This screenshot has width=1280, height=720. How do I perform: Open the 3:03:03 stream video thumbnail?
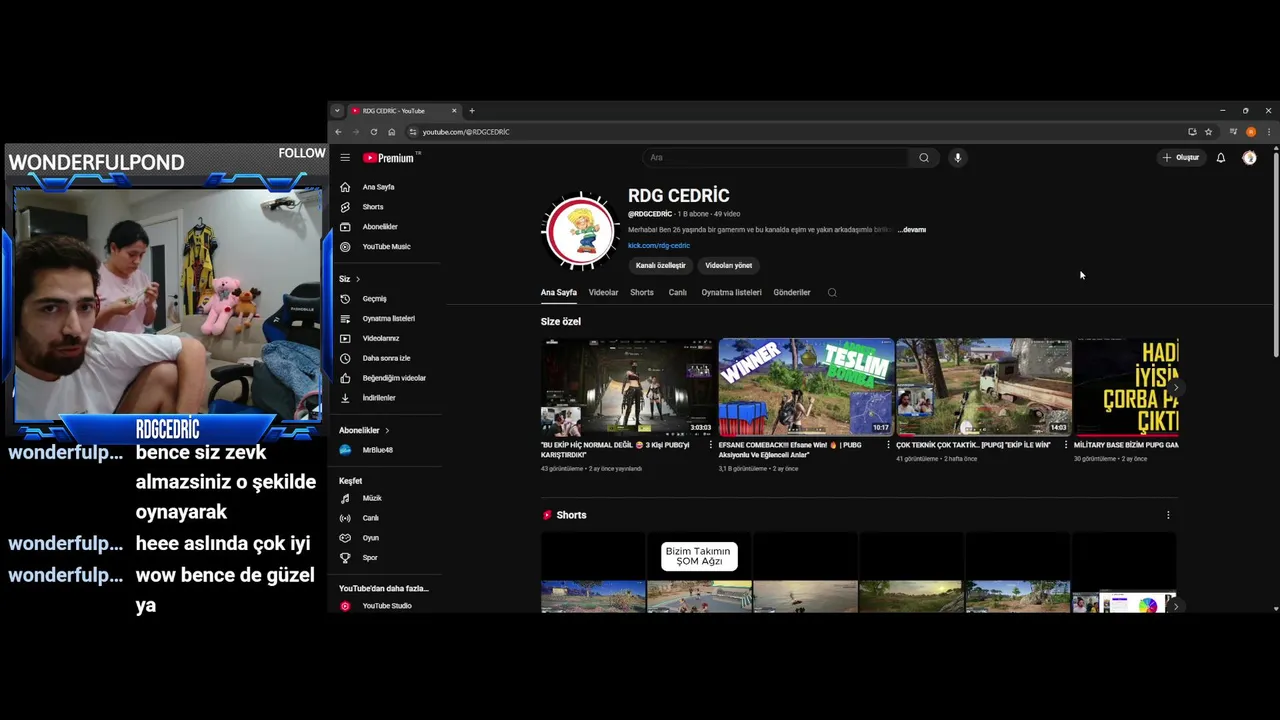pyautogui.click(x=627, y=387)
